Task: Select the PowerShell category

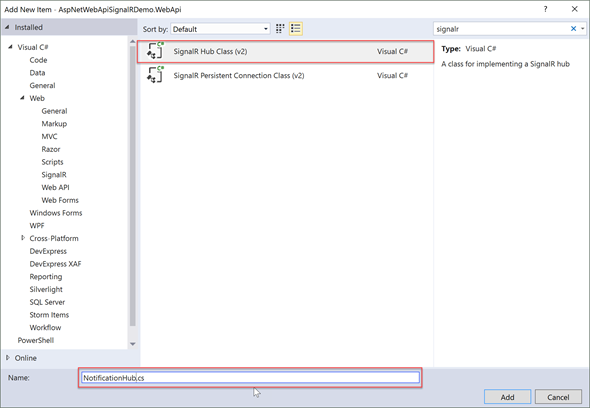Action: pyautogui.click(x=36, y=340)
